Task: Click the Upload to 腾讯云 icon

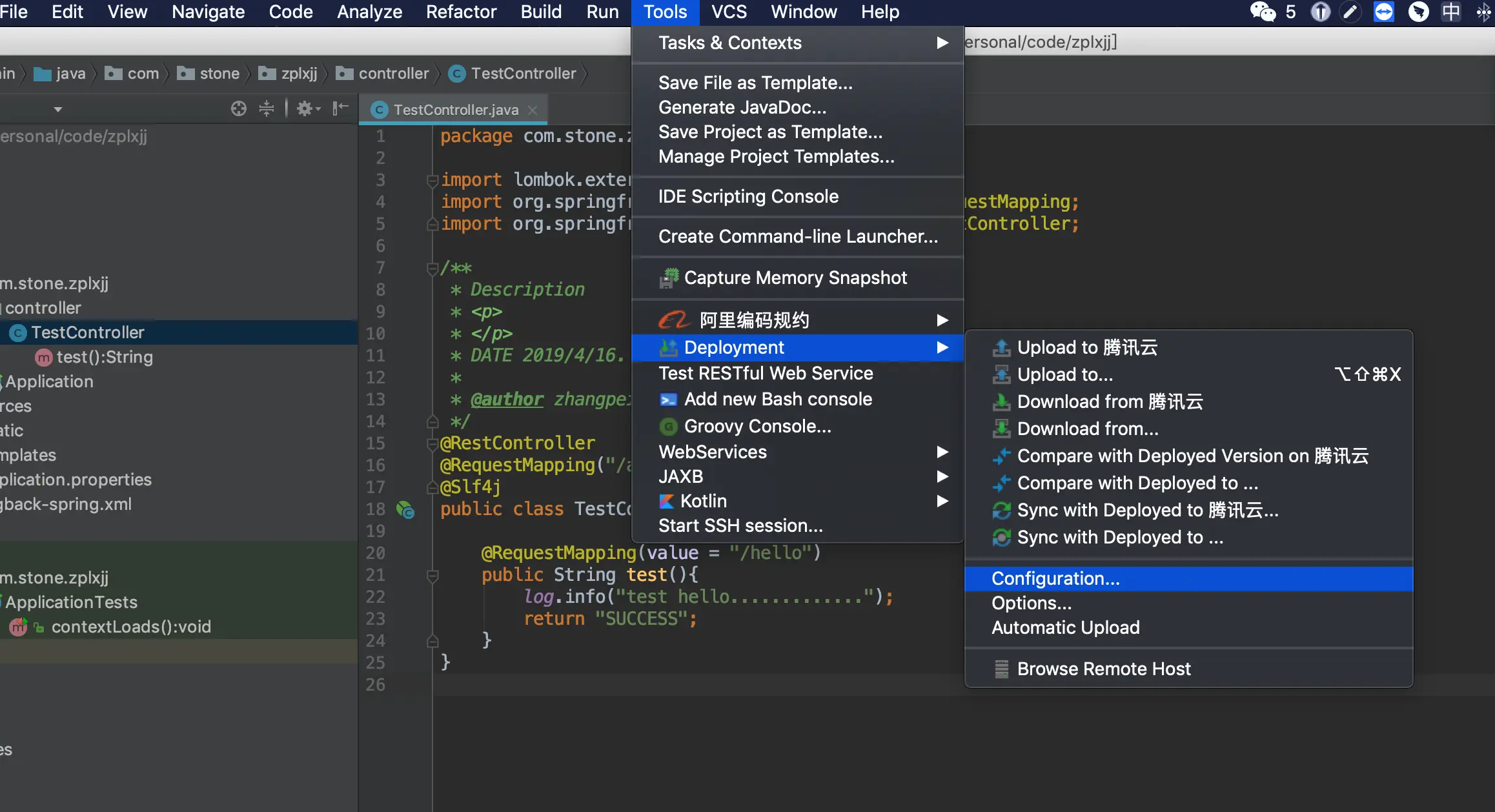Action: coord(1001,348)
